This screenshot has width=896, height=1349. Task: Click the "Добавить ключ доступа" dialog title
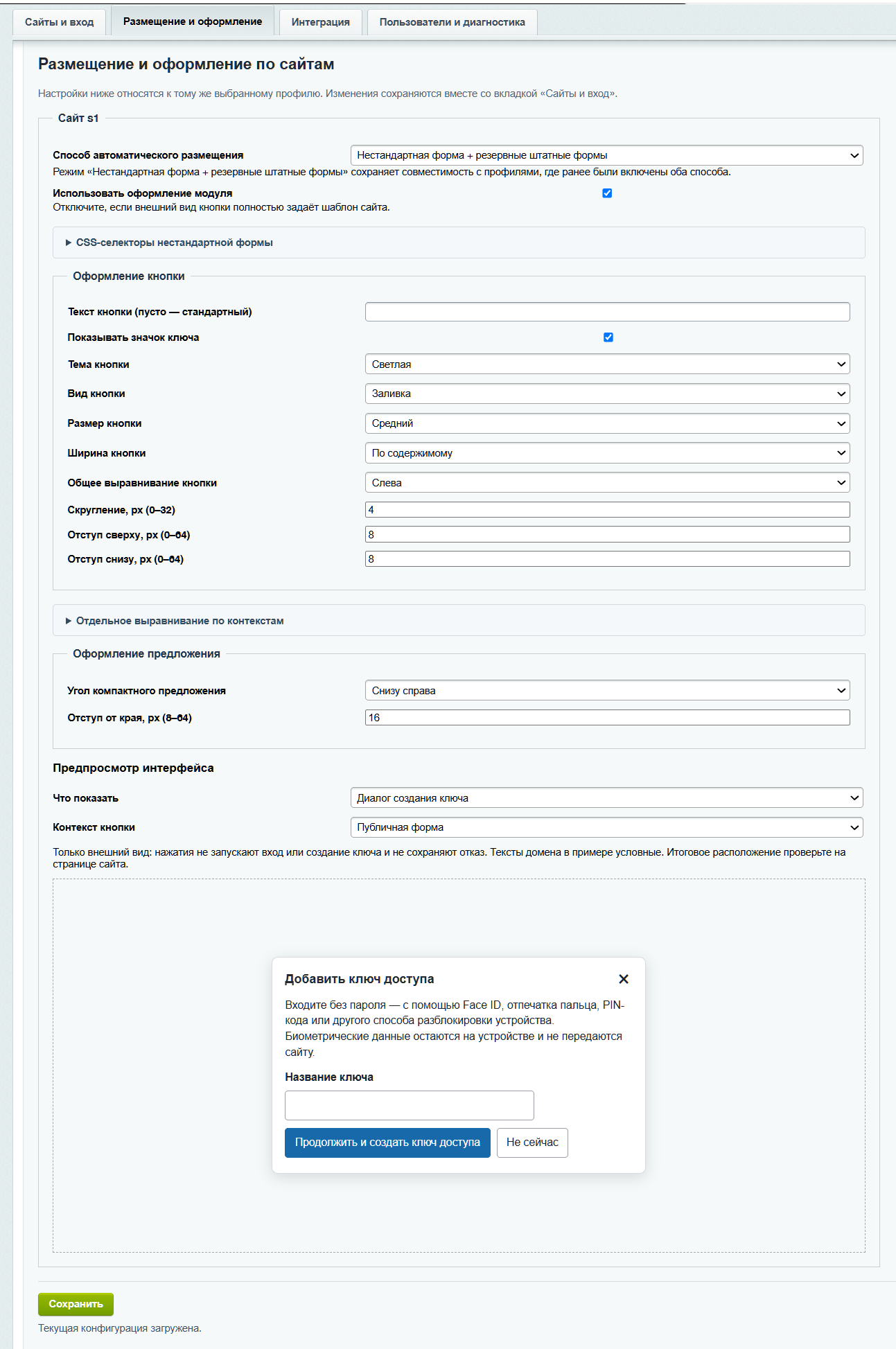pos(360,979)
